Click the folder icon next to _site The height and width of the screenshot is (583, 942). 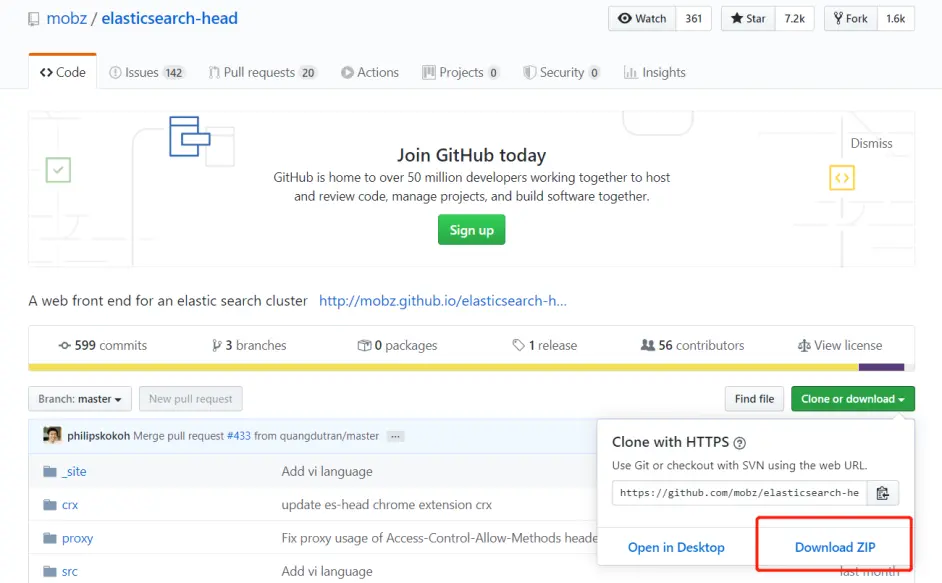[50, 472]
